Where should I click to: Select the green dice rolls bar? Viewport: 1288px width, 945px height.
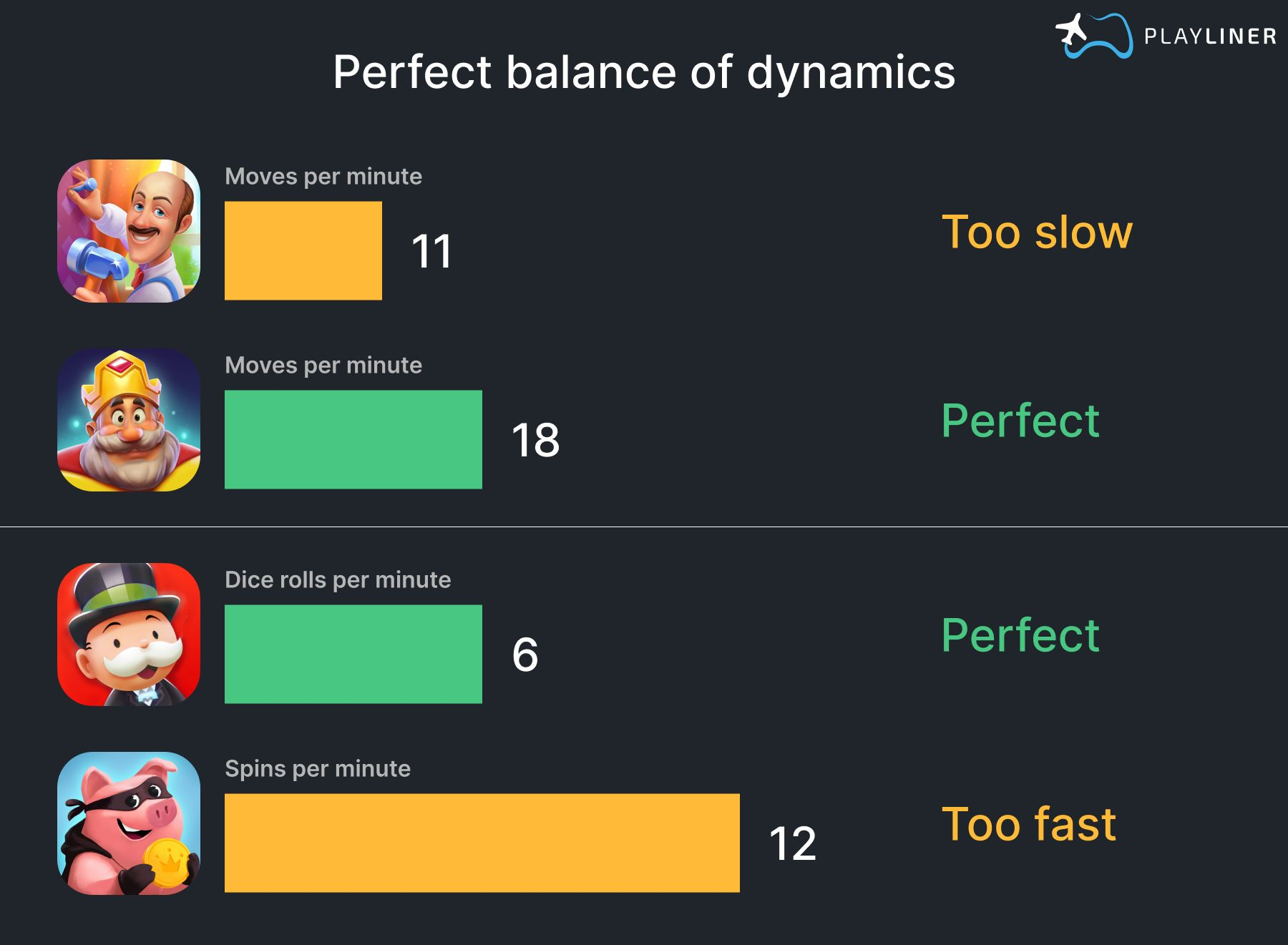pos(353,654)
